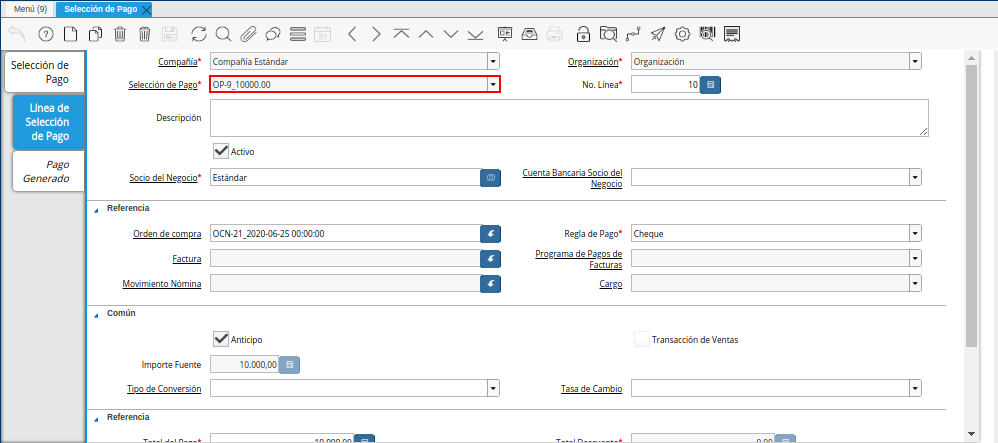Viewport: 998px width, 443px height.
Task: Open the Orden de compra field link
Action: pos(490,234)
